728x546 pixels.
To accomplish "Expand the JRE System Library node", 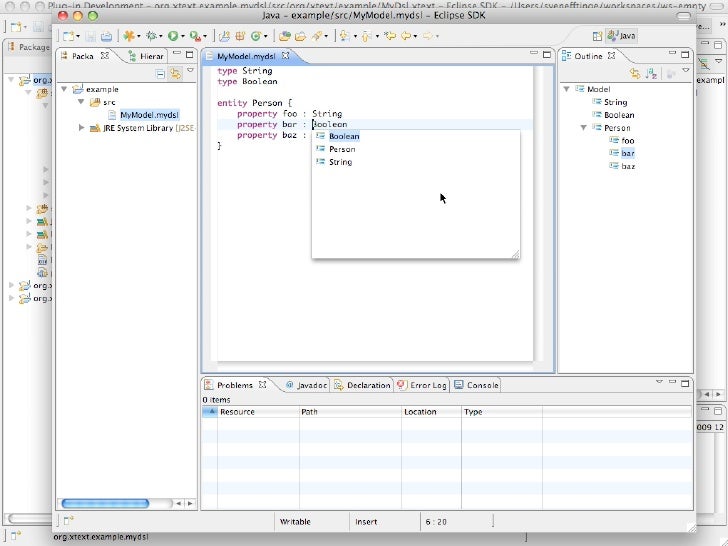I will 81,127.
